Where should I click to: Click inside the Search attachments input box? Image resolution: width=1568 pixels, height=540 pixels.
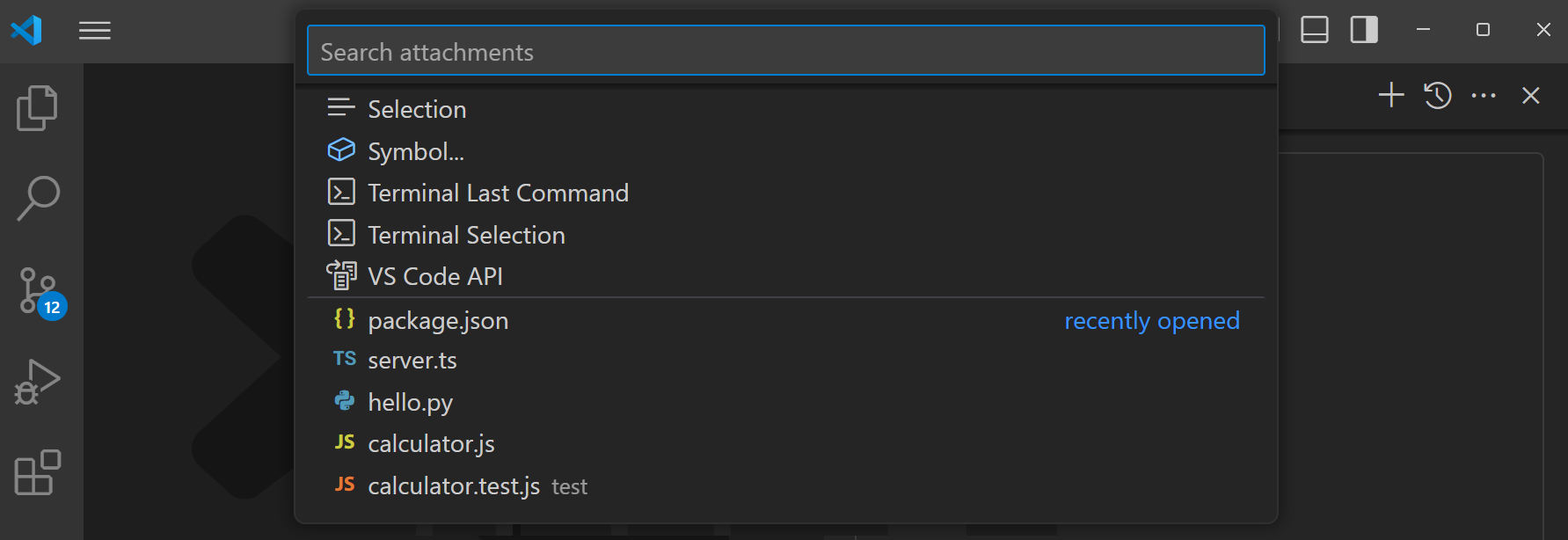pos(784,50)
